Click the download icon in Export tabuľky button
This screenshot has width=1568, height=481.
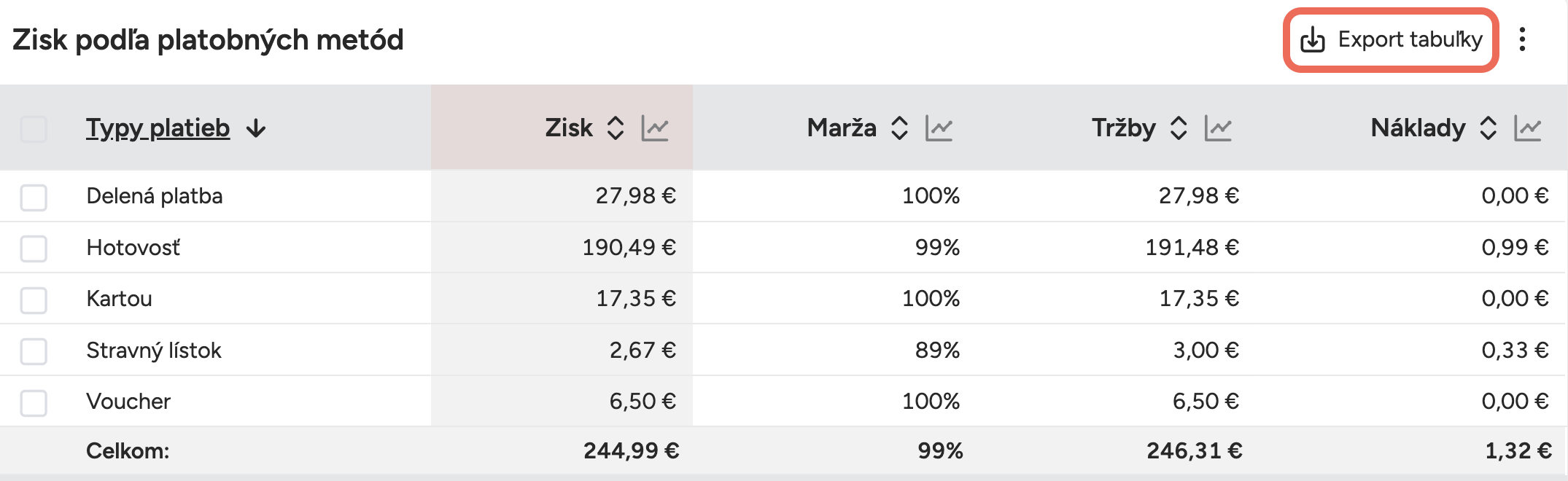pos(1313,41)
